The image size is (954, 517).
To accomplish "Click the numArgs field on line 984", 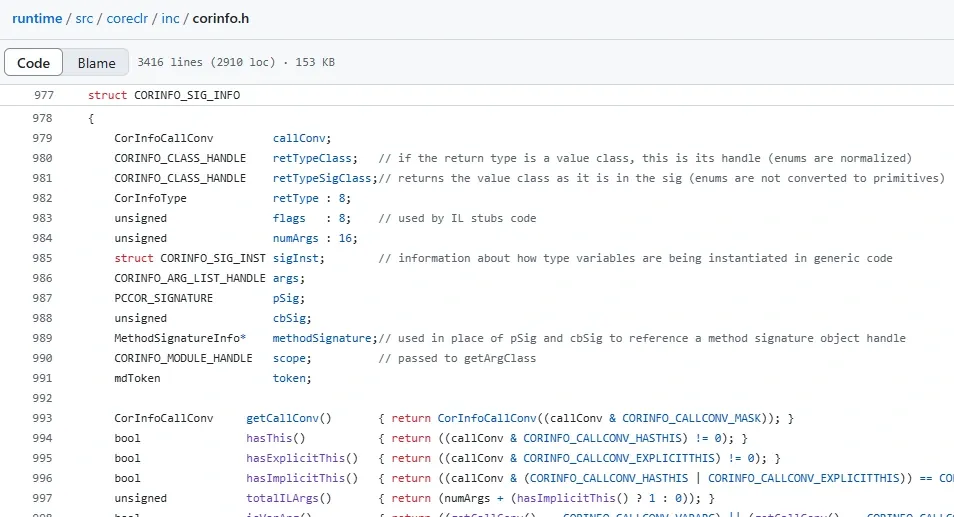I will 296,238.
